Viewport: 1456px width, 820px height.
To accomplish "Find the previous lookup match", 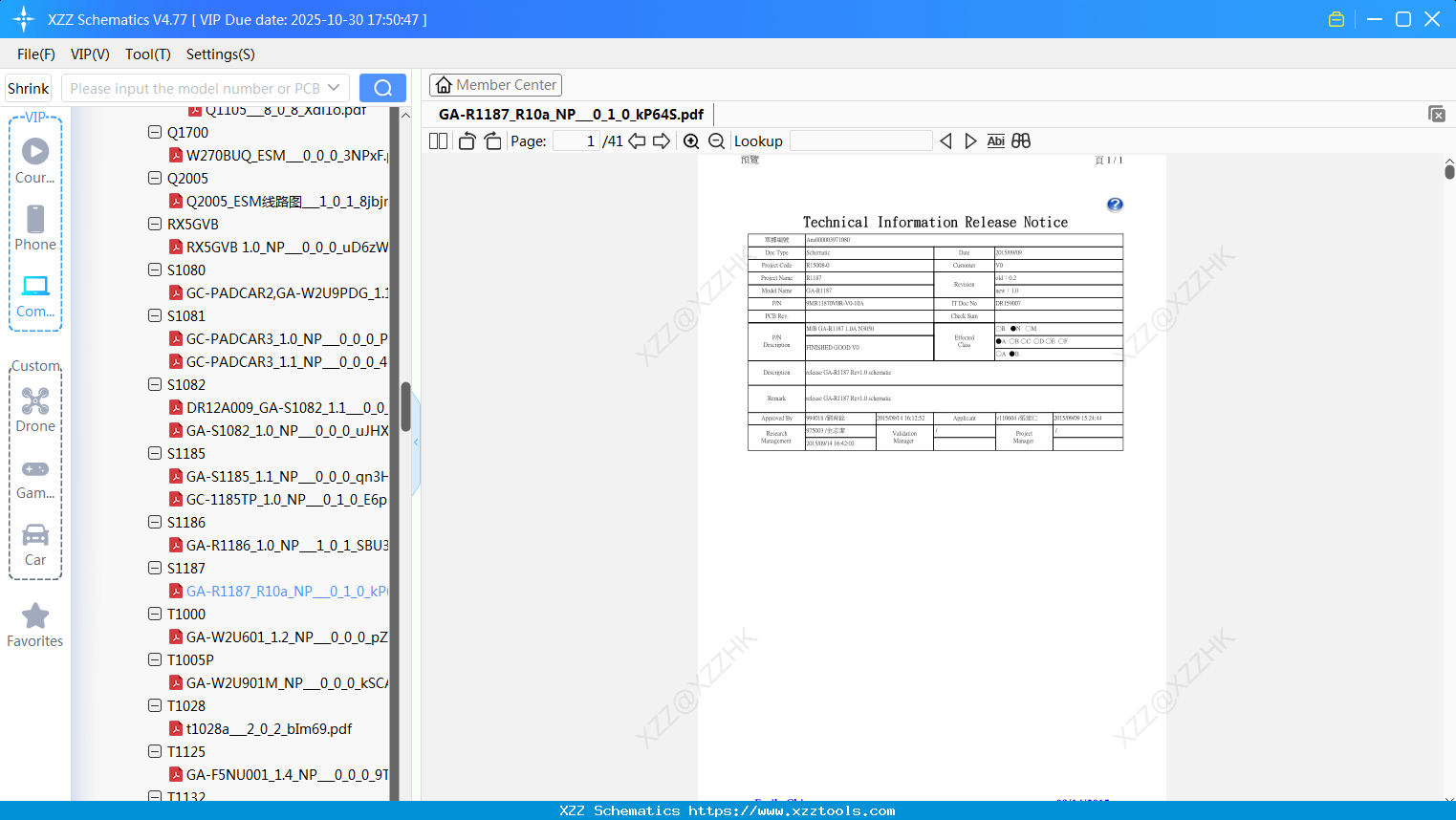I will [945, 141].
